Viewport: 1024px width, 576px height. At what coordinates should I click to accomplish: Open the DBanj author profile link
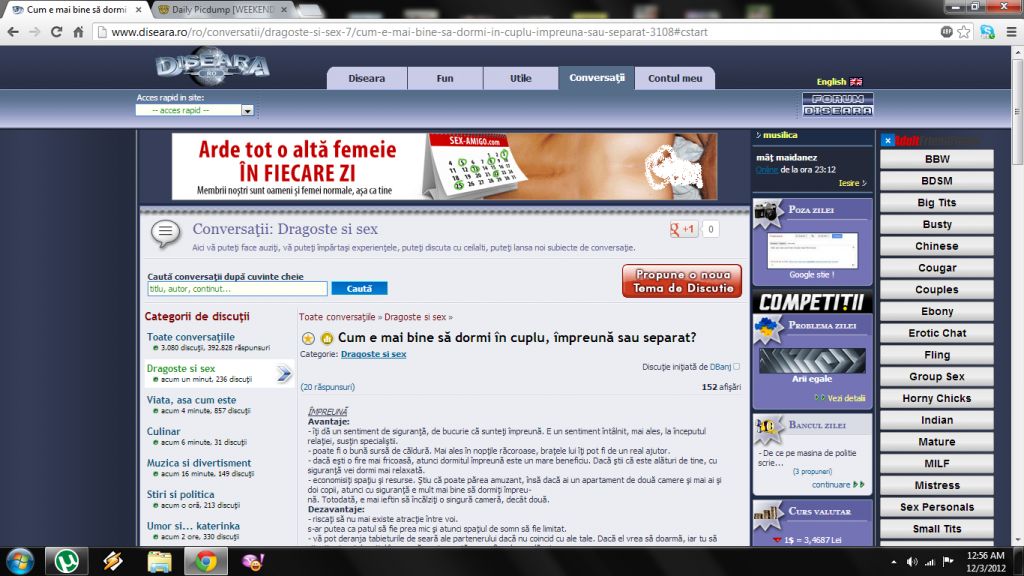(720, 367)
